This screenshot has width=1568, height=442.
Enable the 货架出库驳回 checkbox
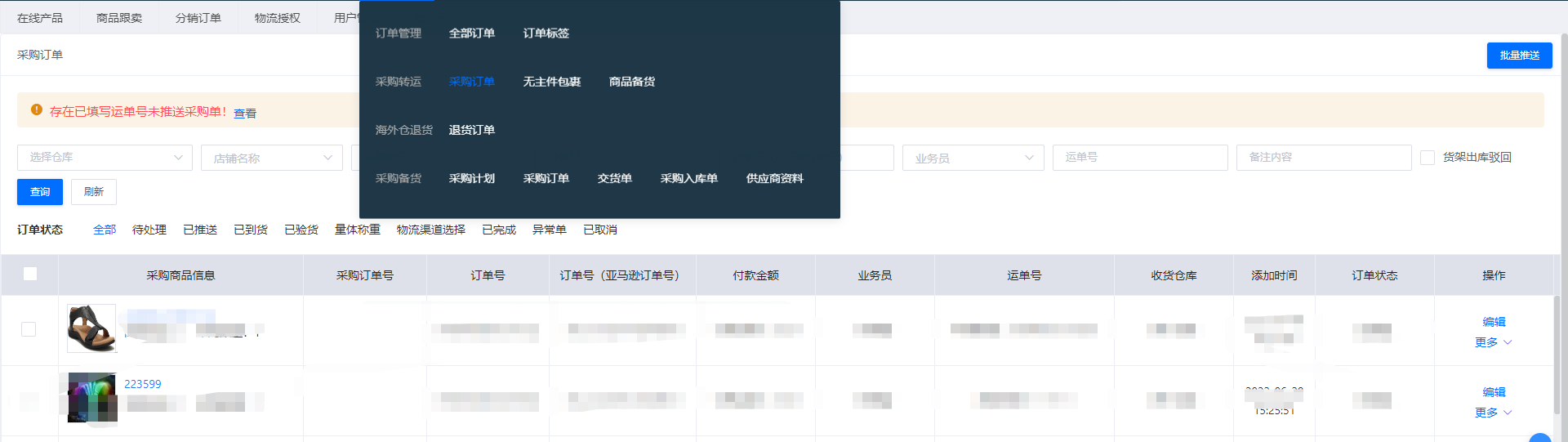pos(1428,158)
